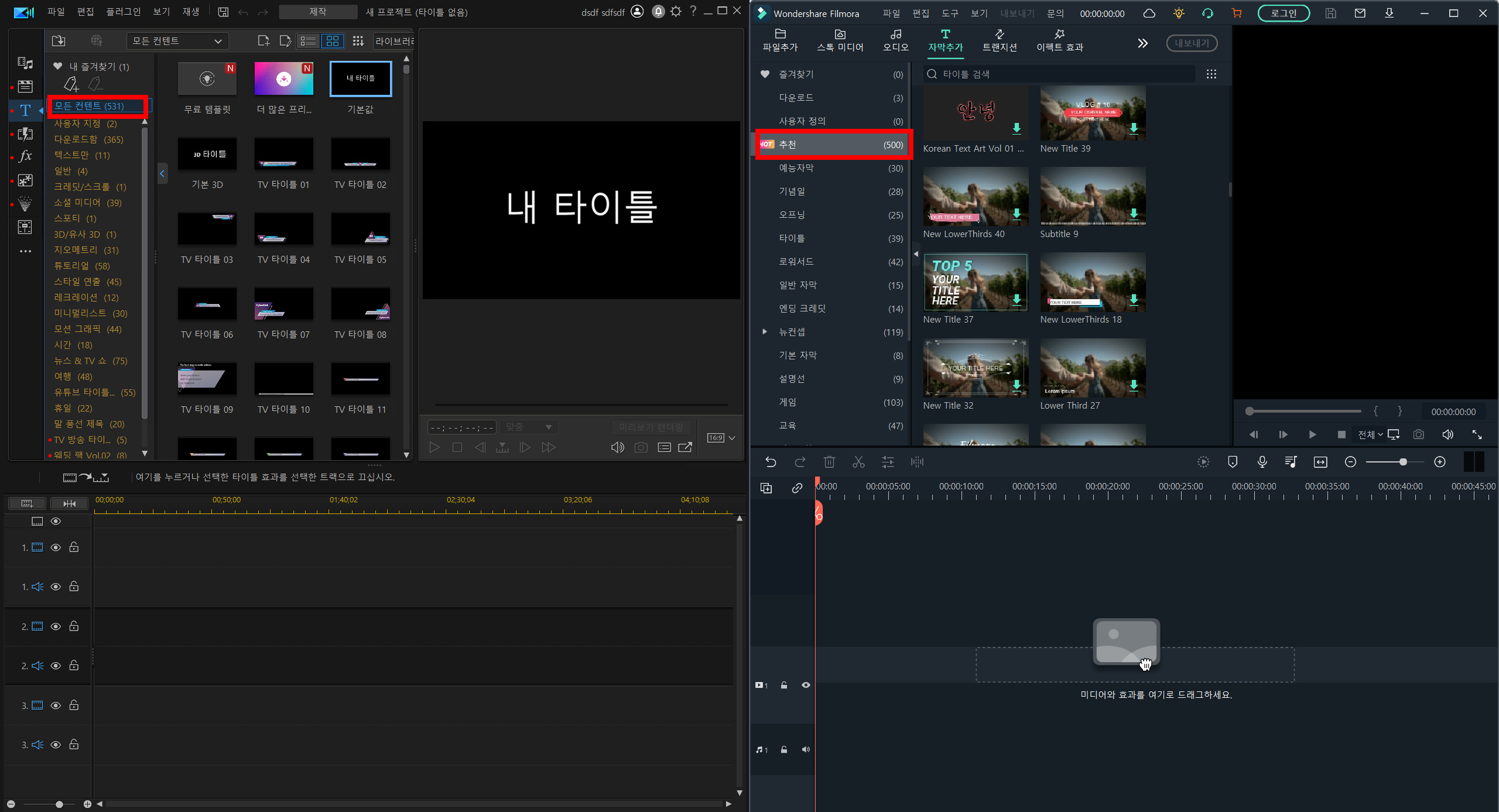The height and width of the screenshot is (812, 1499).
Task: Mute Filmora's audio track with the speaker toggle
Action: coord(805,749)
